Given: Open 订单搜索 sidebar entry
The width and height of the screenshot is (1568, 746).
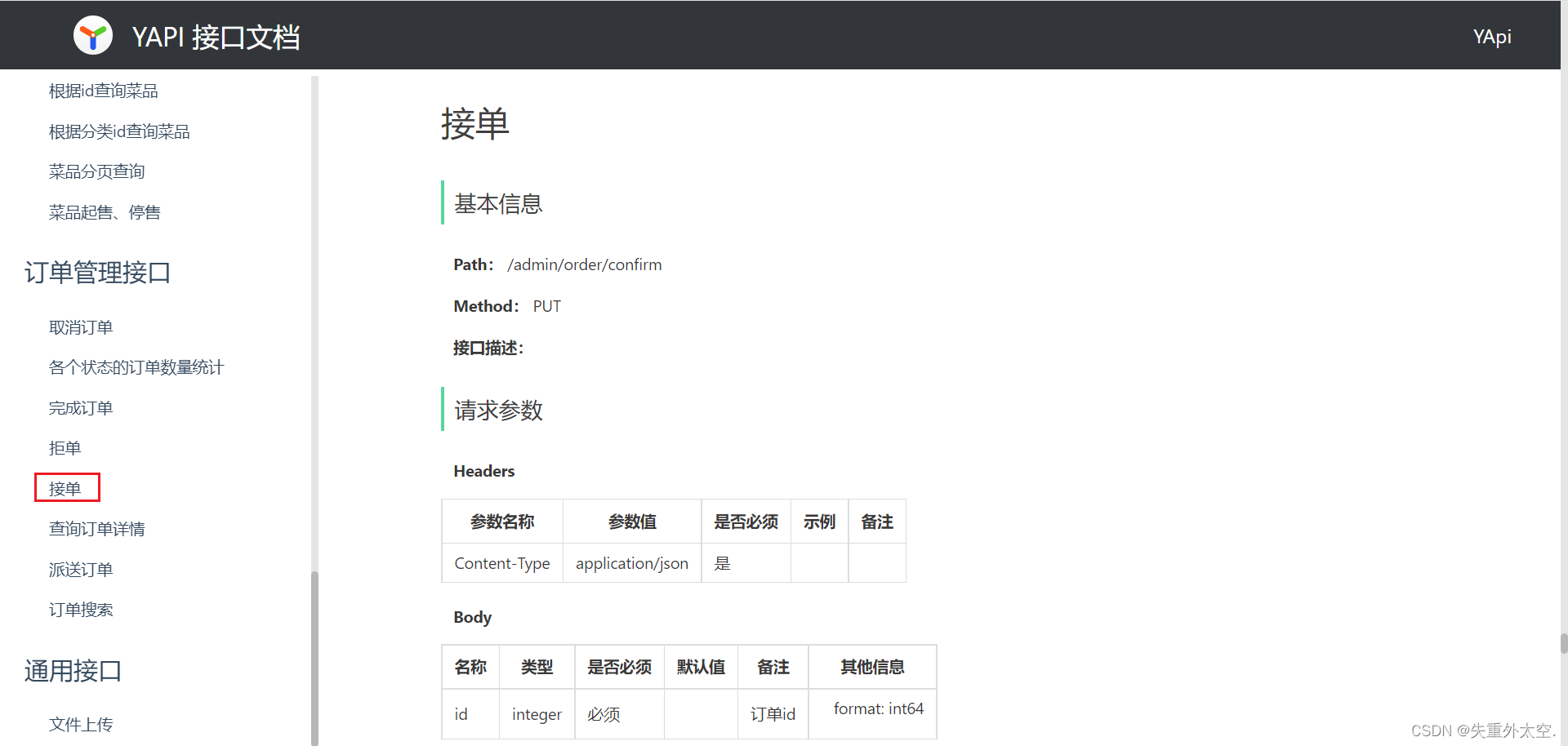Looking at the screenshot, I should 81,610.
